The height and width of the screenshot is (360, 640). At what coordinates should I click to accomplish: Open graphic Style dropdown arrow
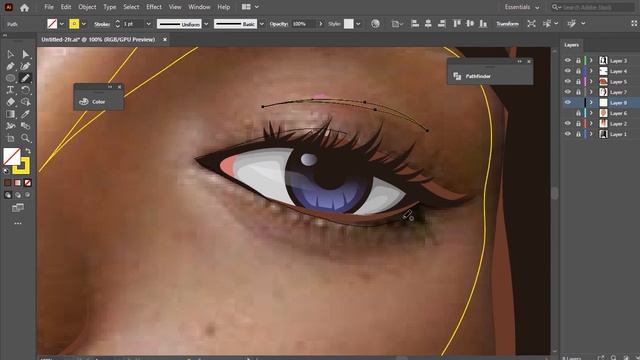pos(358,24)
